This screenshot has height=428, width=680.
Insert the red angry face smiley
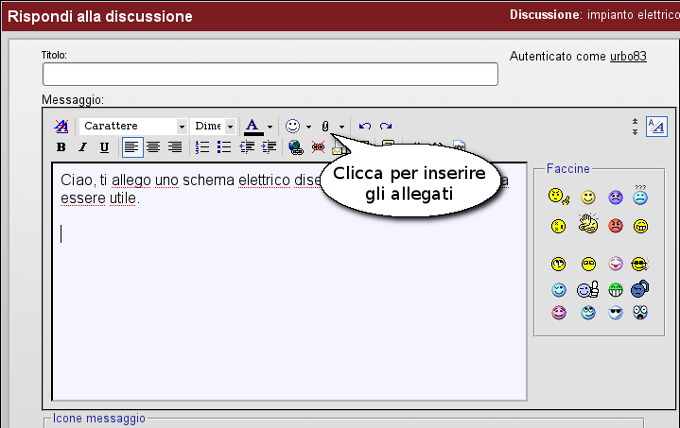615,226
